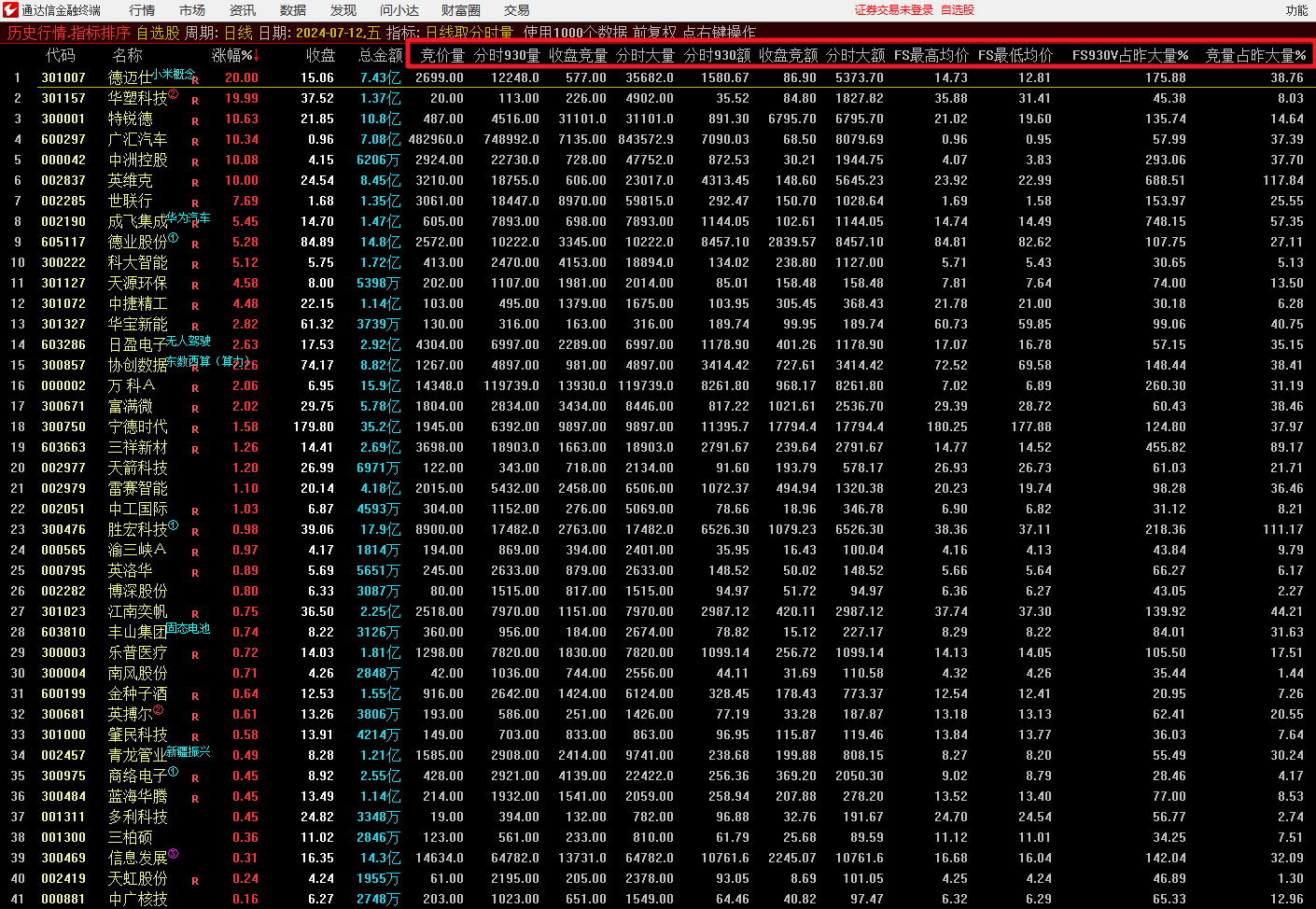Sort by FS最高均价 column header

(931, 55)
